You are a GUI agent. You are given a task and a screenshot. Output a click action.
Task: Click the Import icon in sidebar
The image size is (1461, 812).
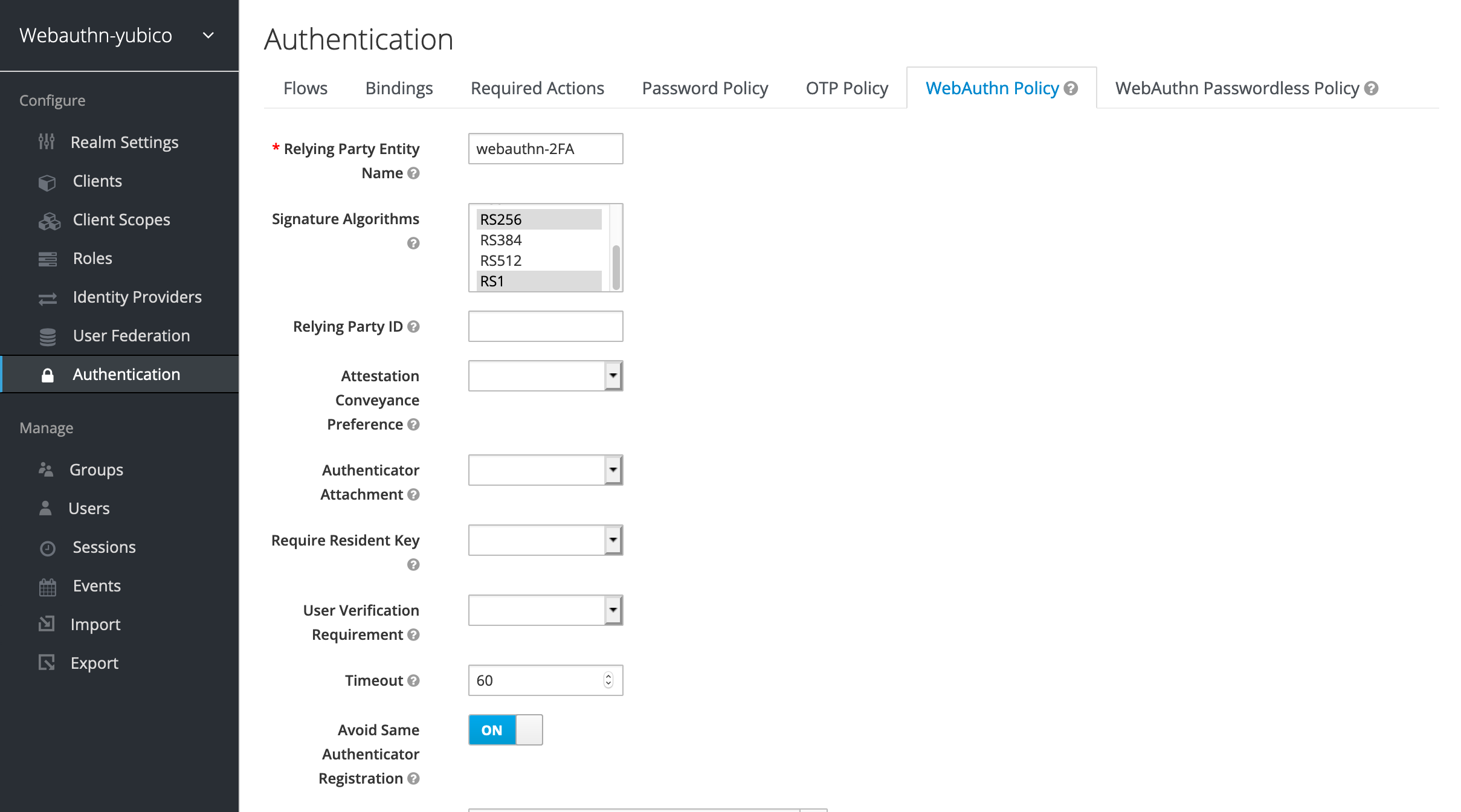pos(48,624)
